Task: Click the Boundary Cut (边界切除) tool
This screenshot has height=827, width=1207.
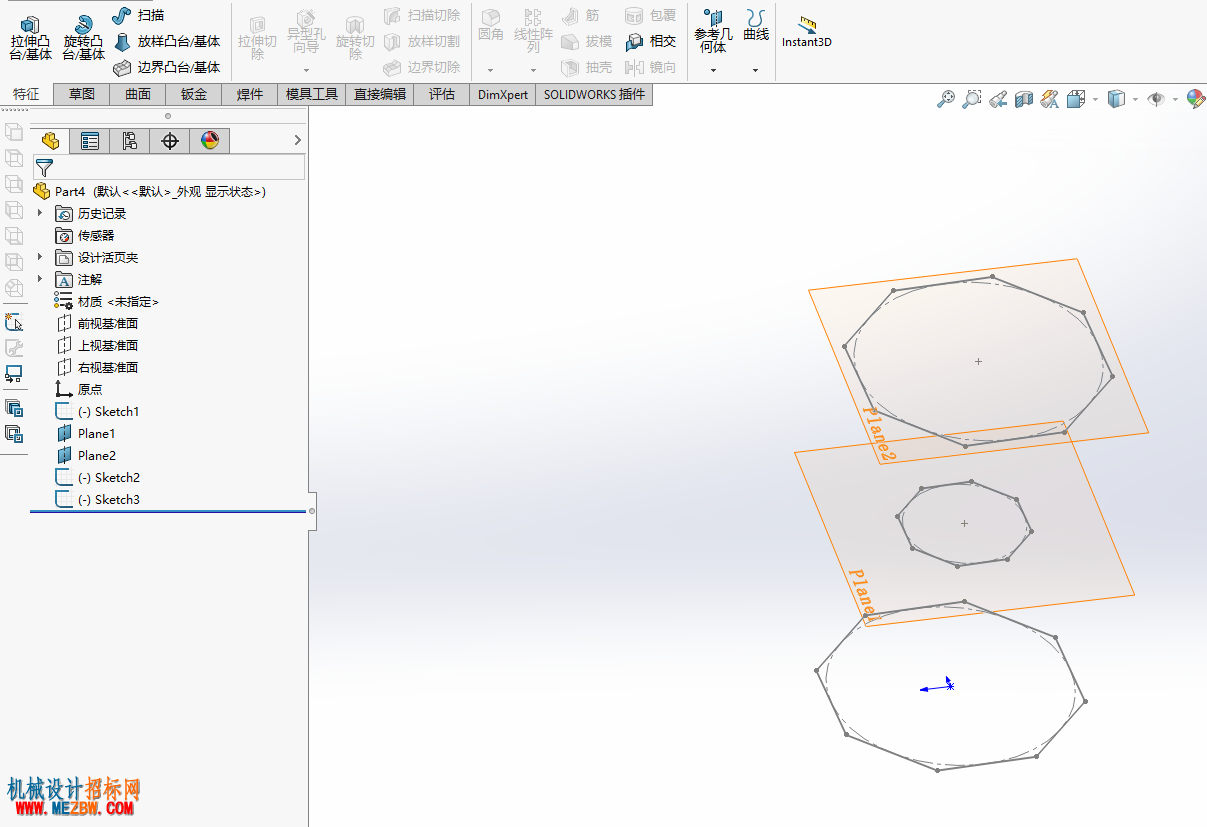Action: pos(421,68)
